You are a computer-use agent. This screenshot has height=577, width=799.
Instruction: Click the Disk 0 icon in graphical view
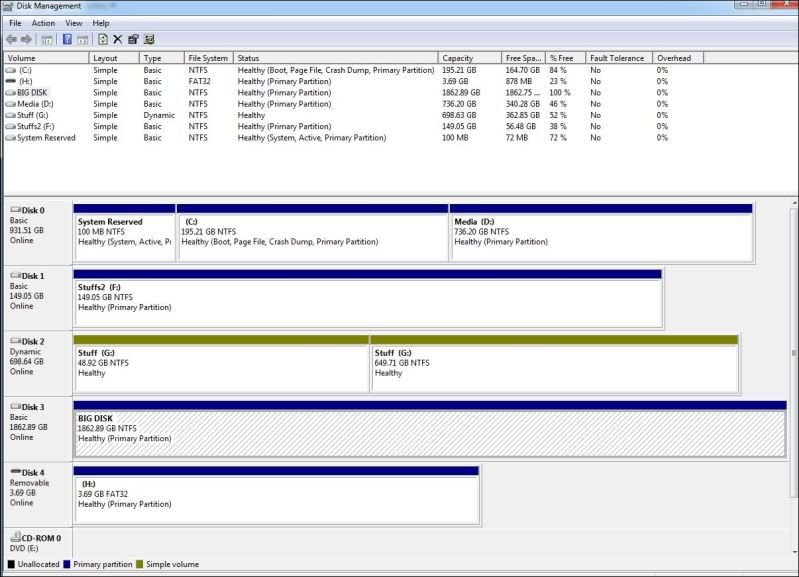(15, 209)
